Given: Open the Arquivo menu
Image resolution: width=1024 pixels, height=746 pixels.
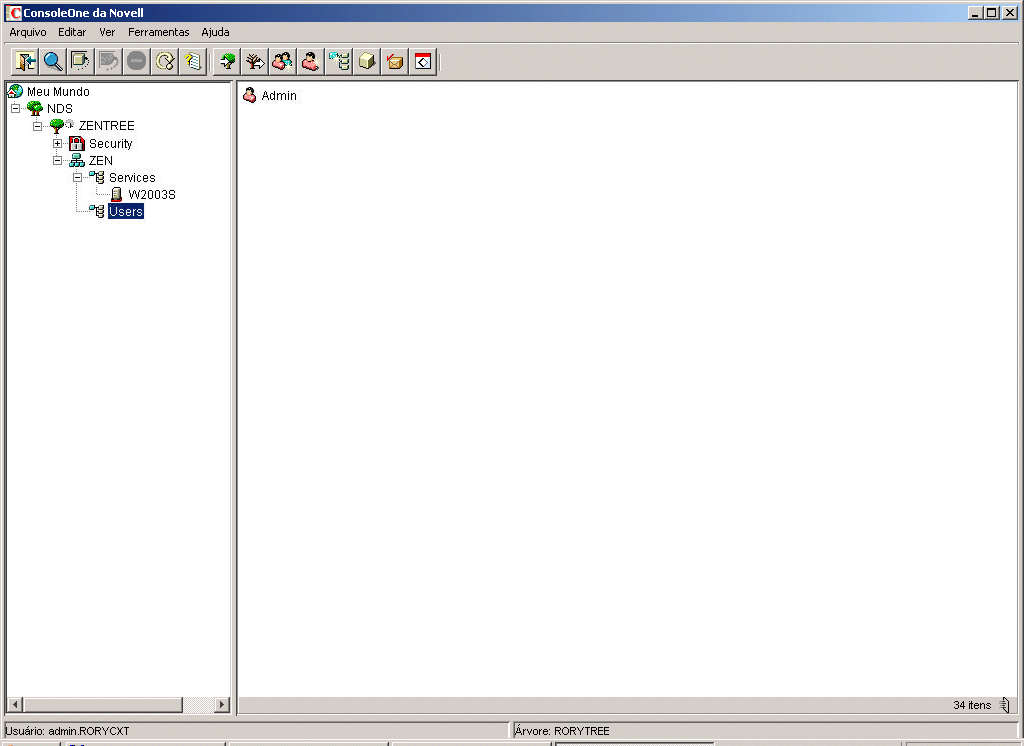Looking at the screenshot, I should (x=27, y=32).
